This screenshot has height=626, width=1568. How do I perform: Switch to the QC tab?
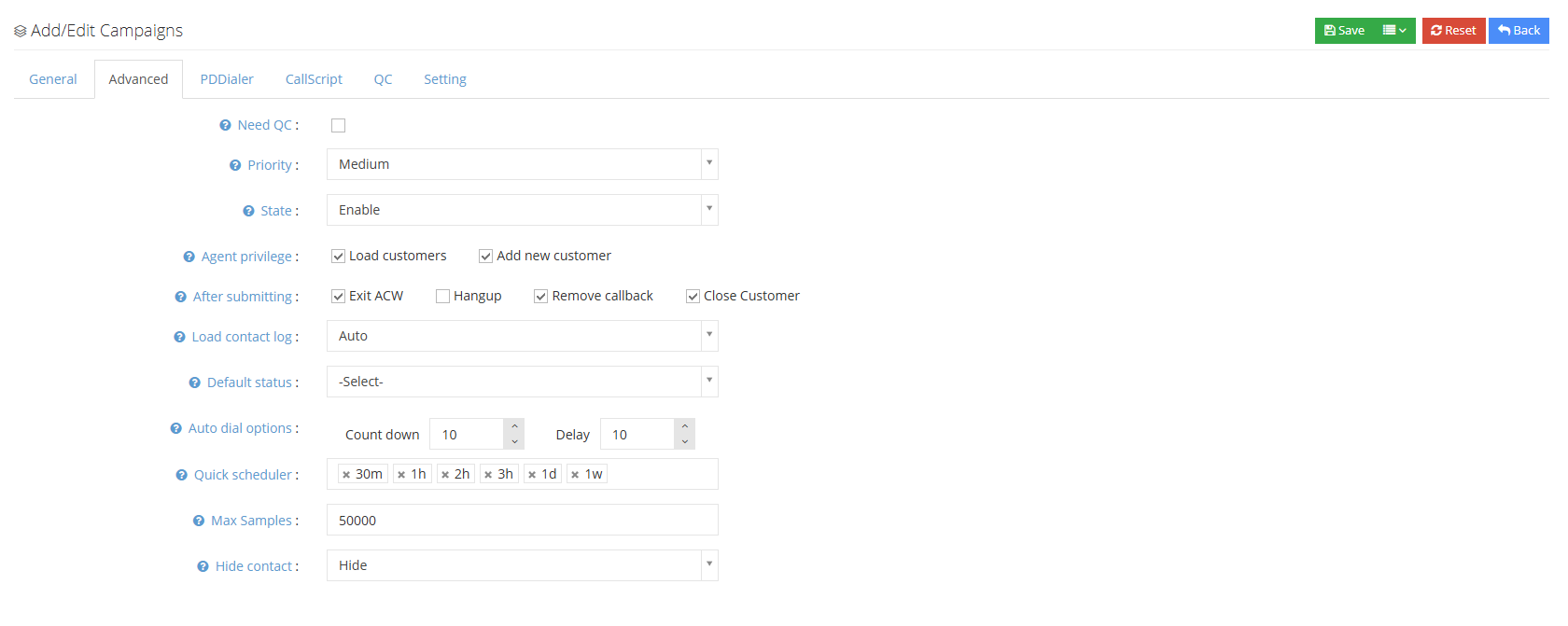point(383,79)
